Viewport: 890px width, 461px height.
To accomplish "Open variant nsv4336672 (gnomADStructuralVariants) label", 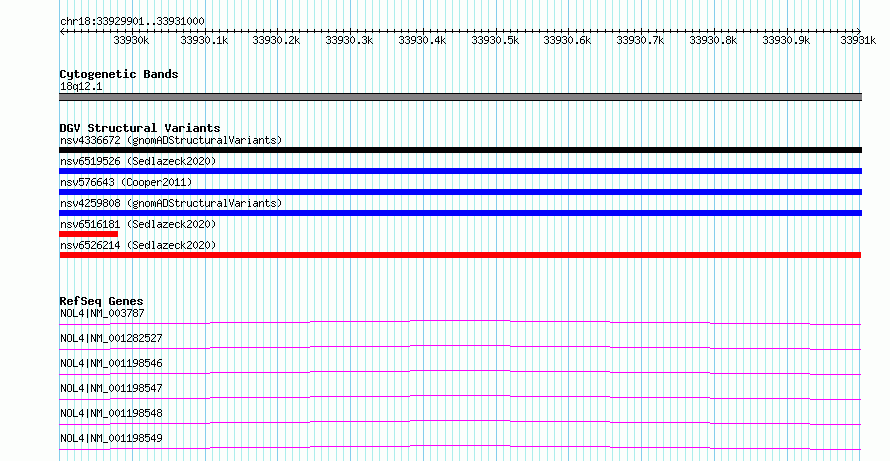I will coord(171,140).
